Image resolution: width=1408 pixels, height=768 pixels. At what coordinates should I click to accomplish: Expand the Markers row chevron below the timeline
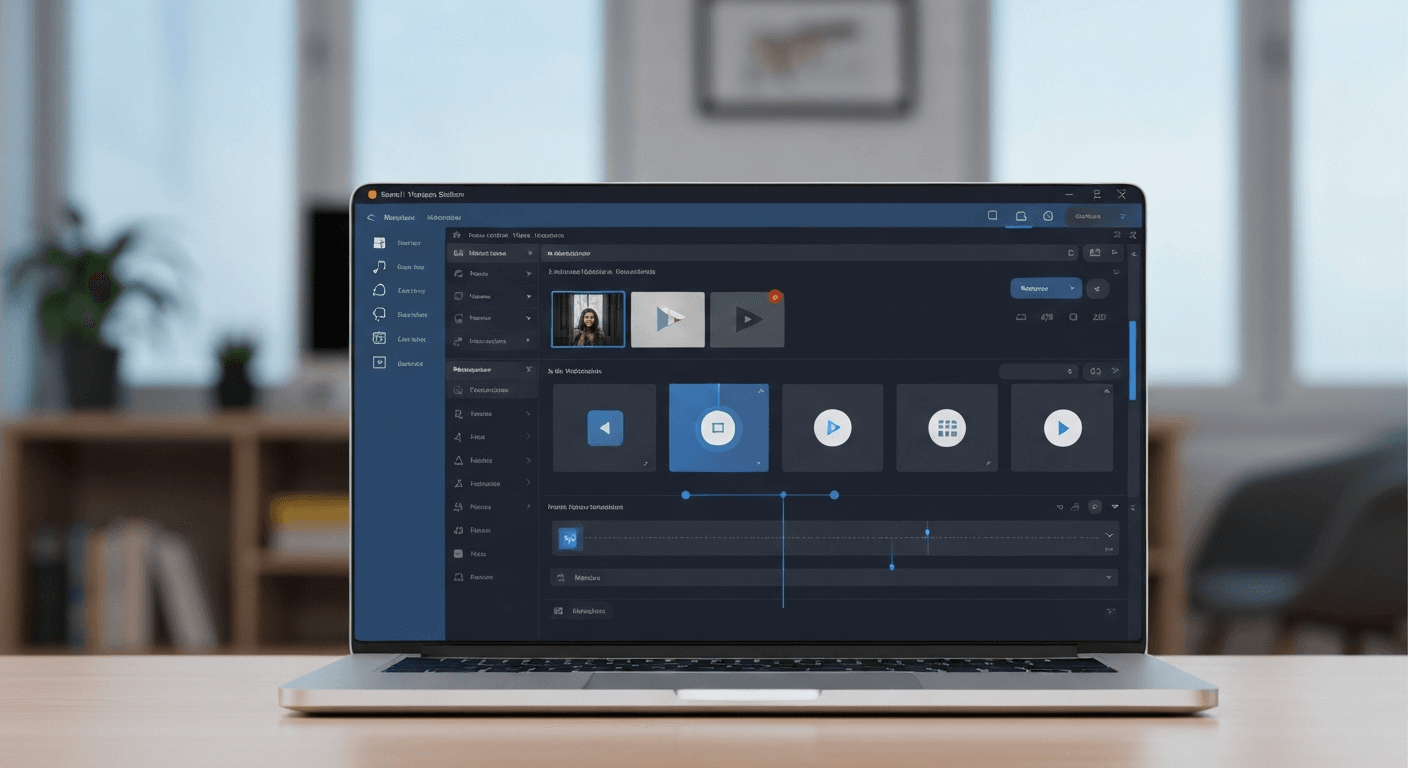pyautogui.click(x=1108, y=577)
